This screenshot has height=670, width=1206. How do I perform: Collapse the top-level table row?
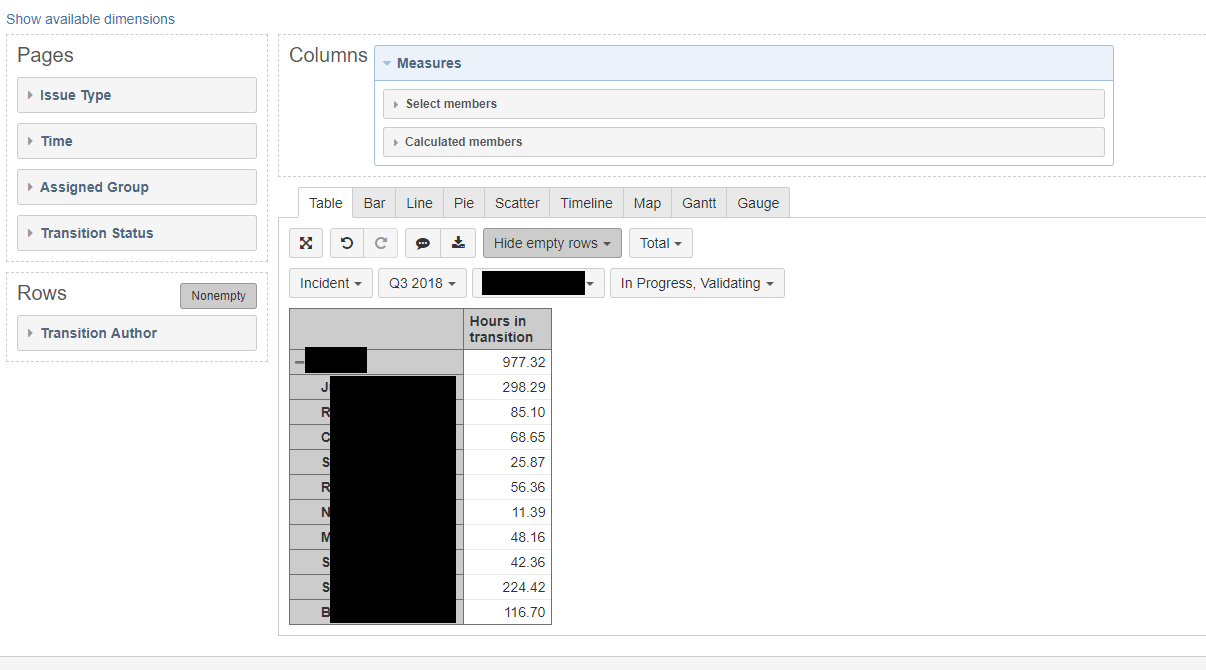(x=299, y=362)
